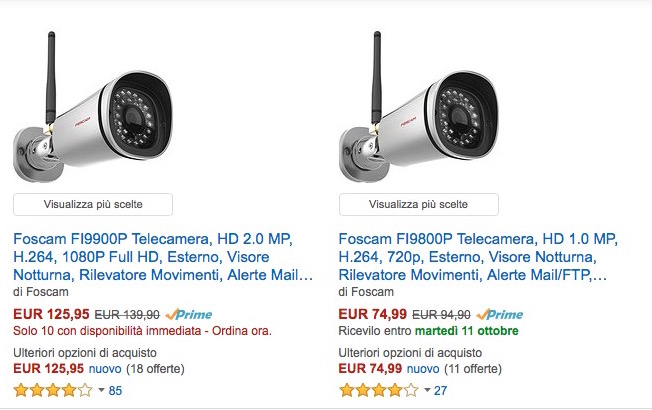This screenshot has width=652, height=410.
Task: Expand the rating dropdown arrow next to 85
Action: (x=102, y=390)
